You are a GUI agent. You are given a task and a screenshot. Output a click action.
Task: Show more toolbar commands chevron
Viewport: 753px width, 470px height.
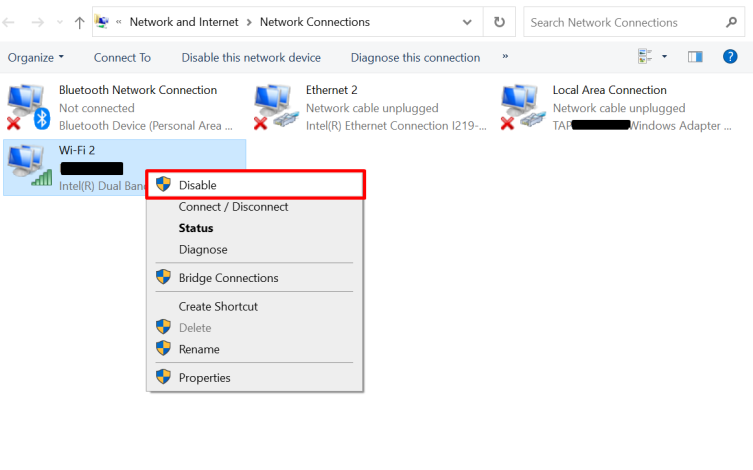[x=505, y=57]
